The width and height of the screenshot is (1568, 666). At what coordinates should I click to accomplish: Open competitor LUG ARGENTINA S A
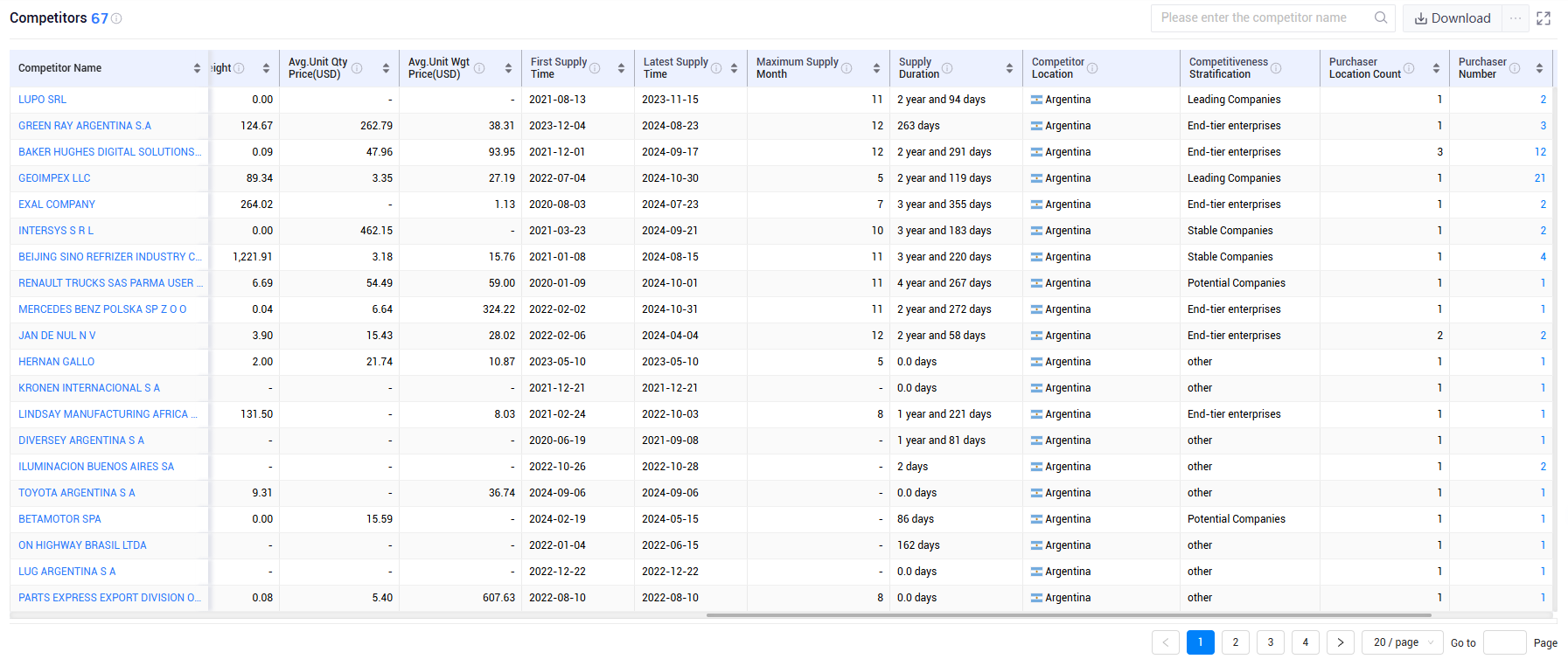click(67, 572)
